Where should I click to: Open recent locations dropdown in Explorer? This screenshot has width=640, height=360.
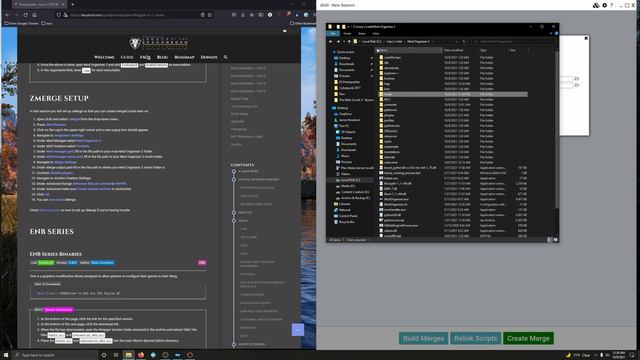344,42
